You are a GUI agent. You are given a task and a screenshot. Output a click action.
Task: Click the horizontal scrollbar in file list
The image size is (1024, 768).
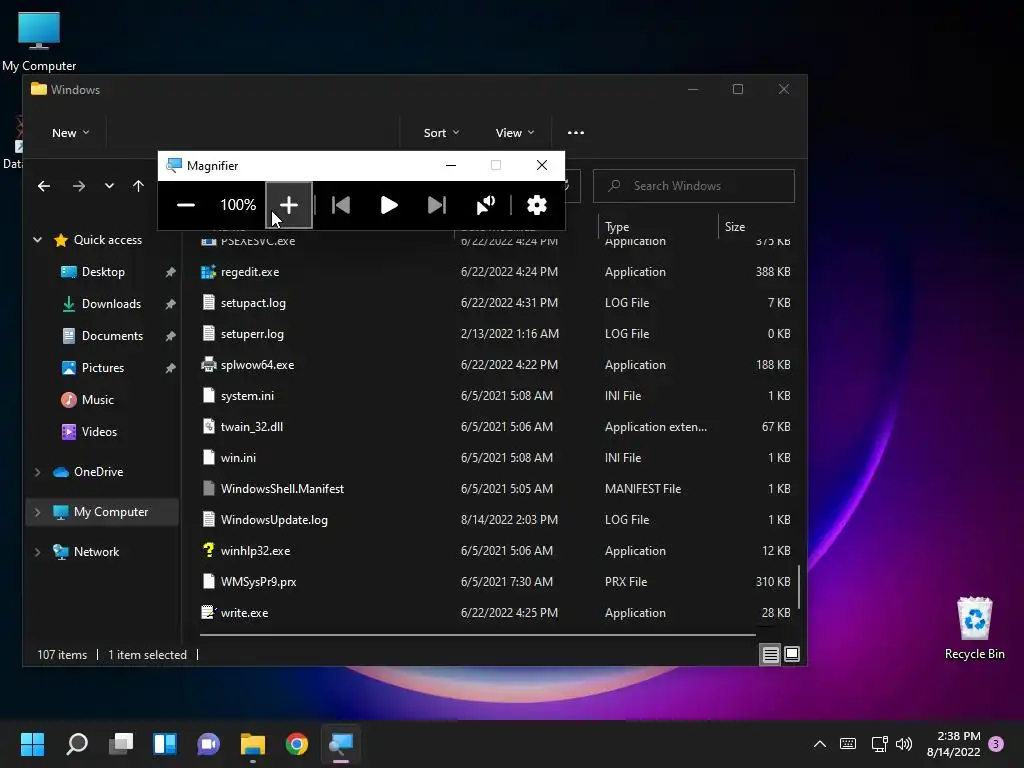click(477, 634)
